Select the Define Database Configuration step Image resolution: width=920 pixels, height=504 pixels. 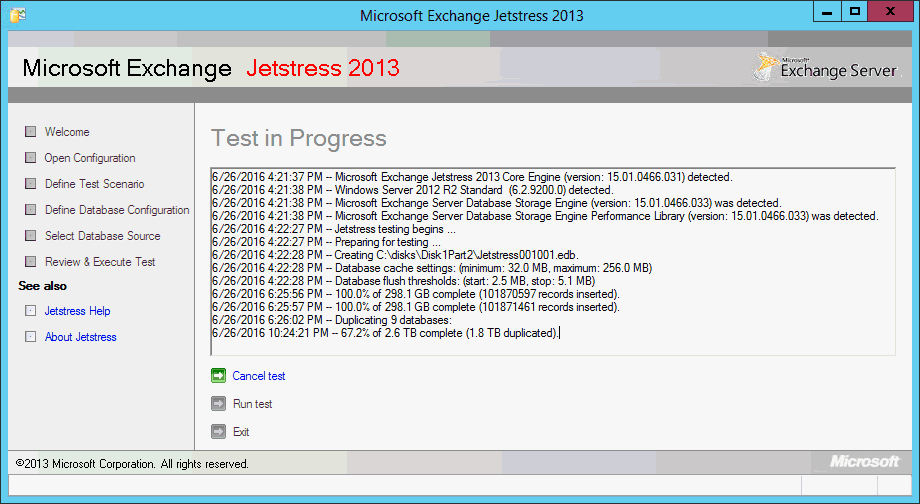click(x=117, y=209)
